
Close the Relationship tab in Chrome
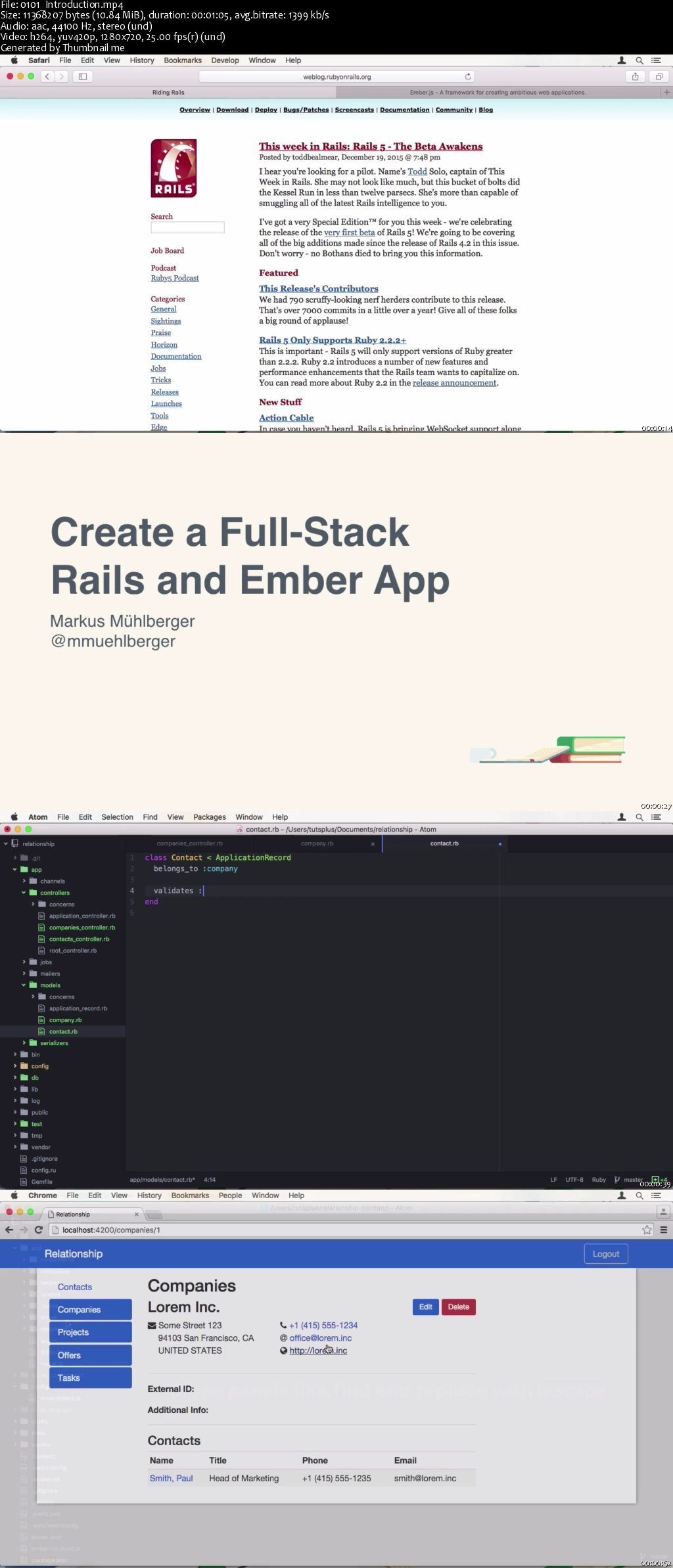(137, 1214)
